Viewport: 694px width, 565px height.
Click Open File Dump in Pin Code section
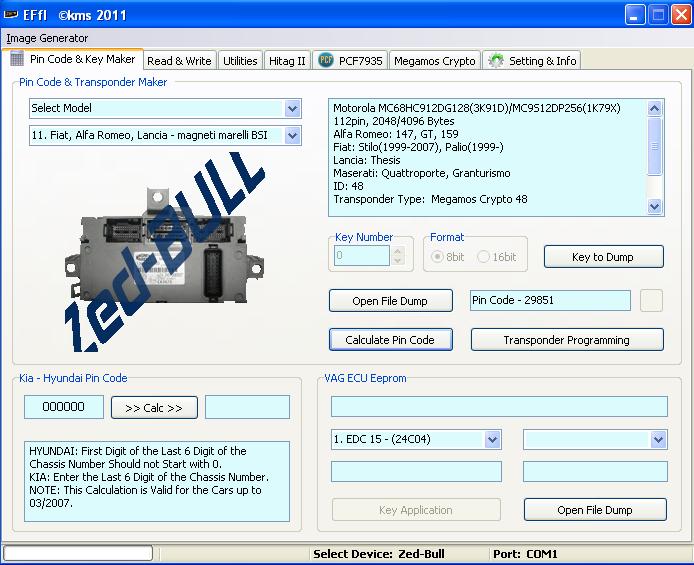[x=390, y=301]
